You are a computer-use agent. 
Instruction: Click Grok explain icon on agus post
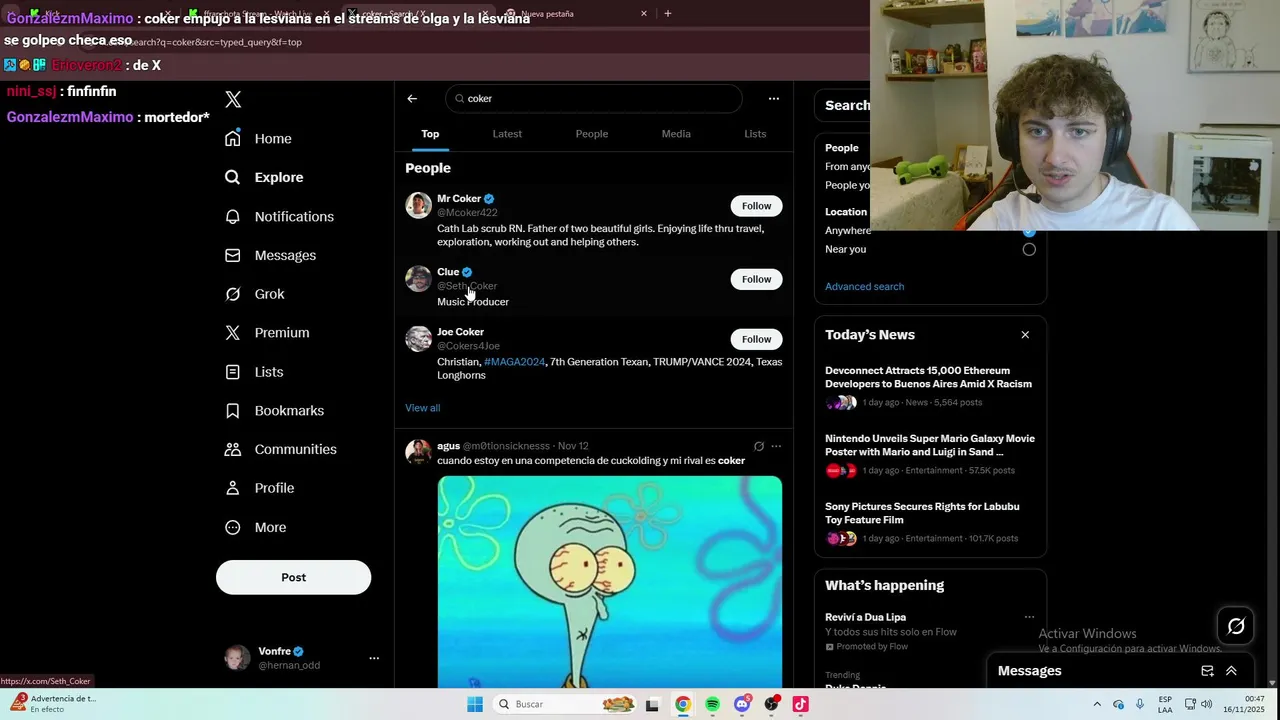tap(758, 446)
